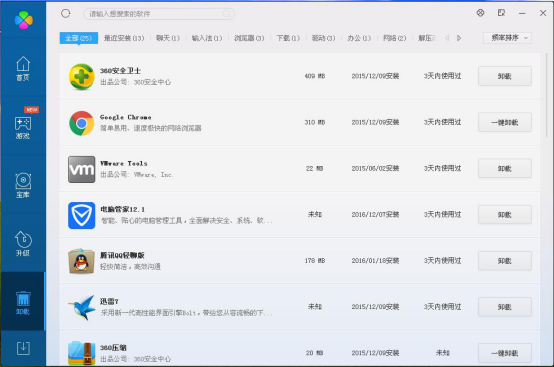Open the 升级 upgrade section icon
Viewport: 554px width, 367px height.
pos(23,244)
